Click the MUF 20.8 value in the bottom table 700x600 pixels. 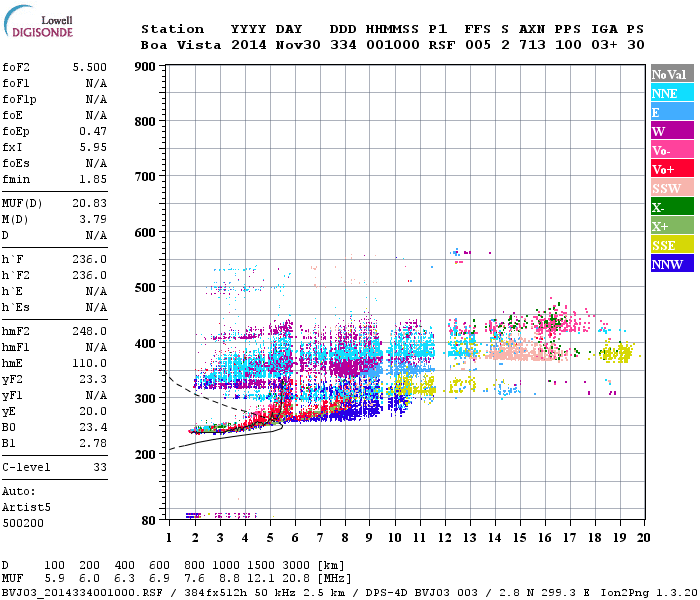pos(296,579)
